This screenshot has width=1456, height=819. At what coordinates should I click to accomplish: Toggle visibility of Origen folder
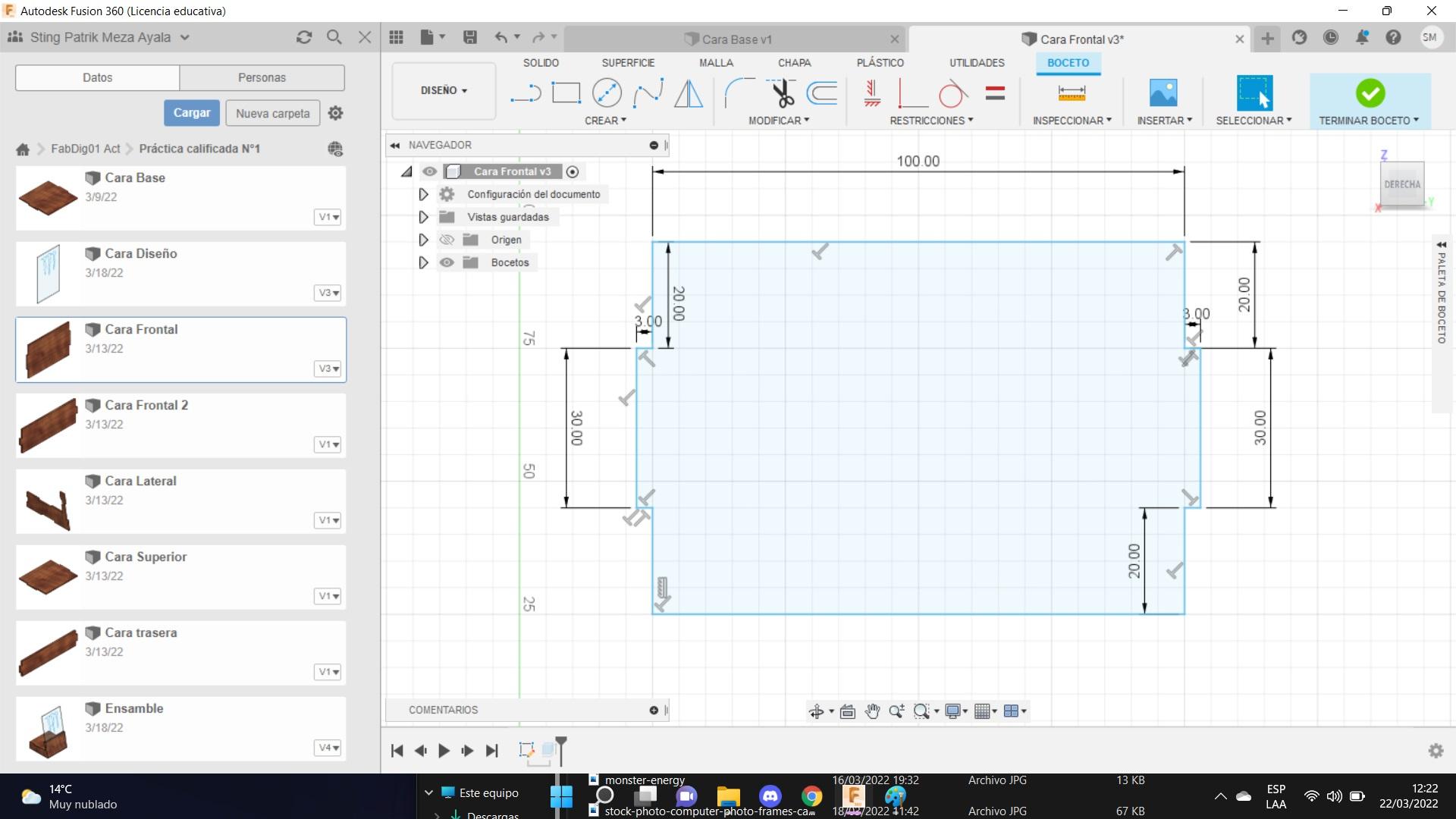coord(447,240)
